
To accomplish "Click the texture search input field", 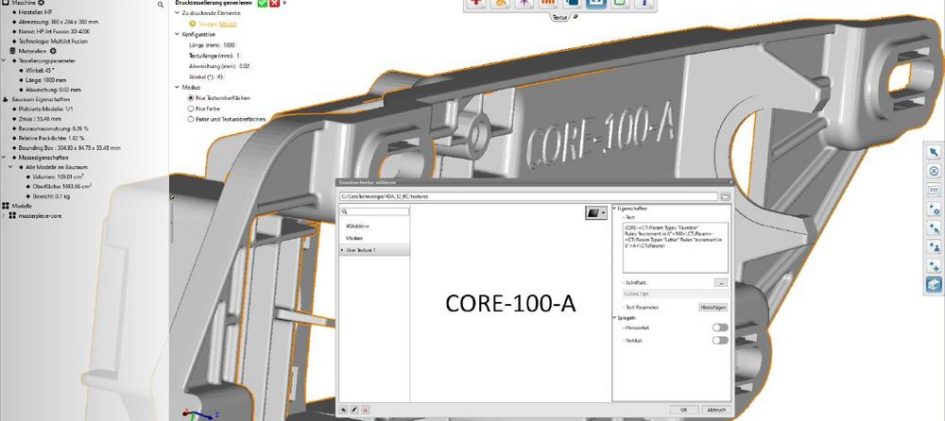I will 378,212.
